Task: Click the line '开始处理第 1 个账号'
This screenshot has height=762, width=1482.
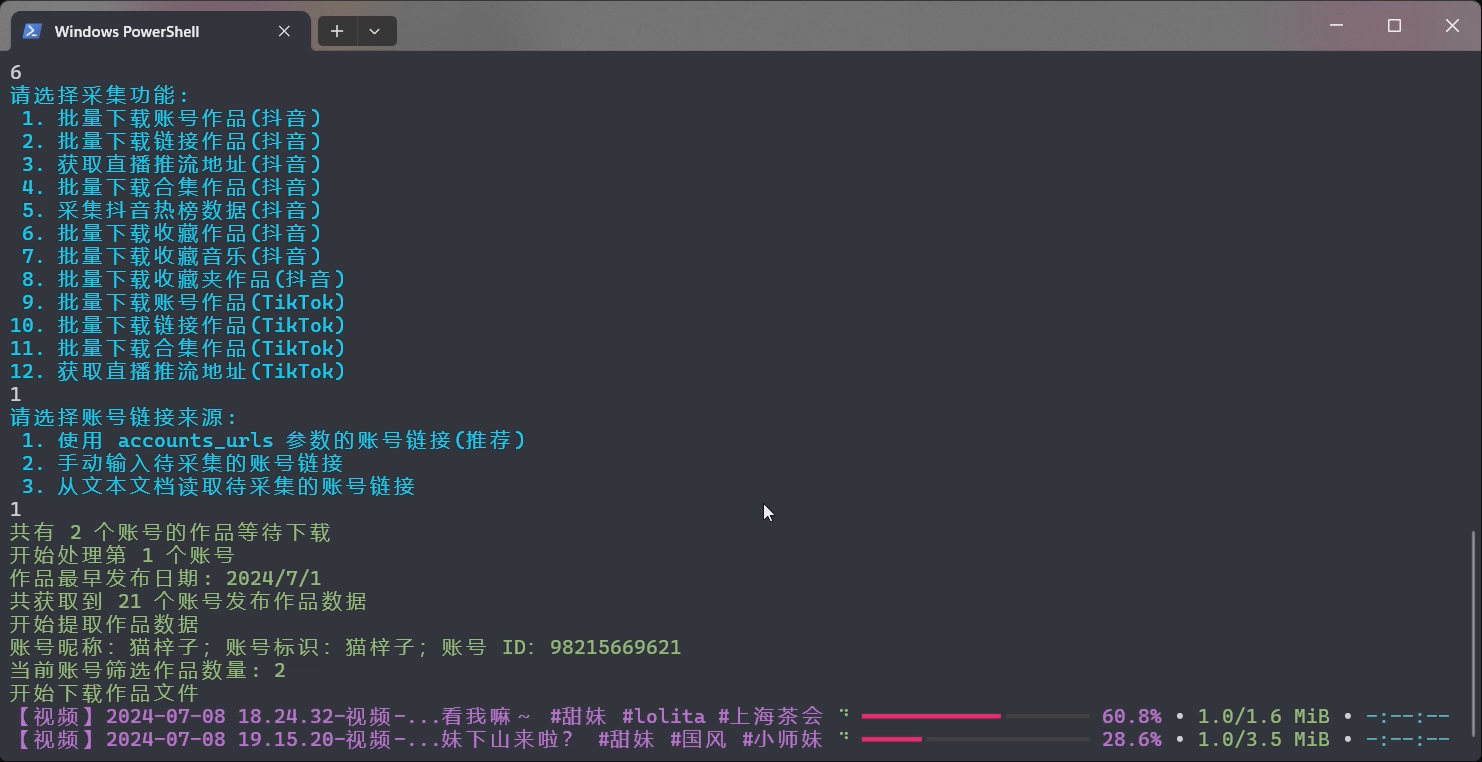Action: click(122, 555)
